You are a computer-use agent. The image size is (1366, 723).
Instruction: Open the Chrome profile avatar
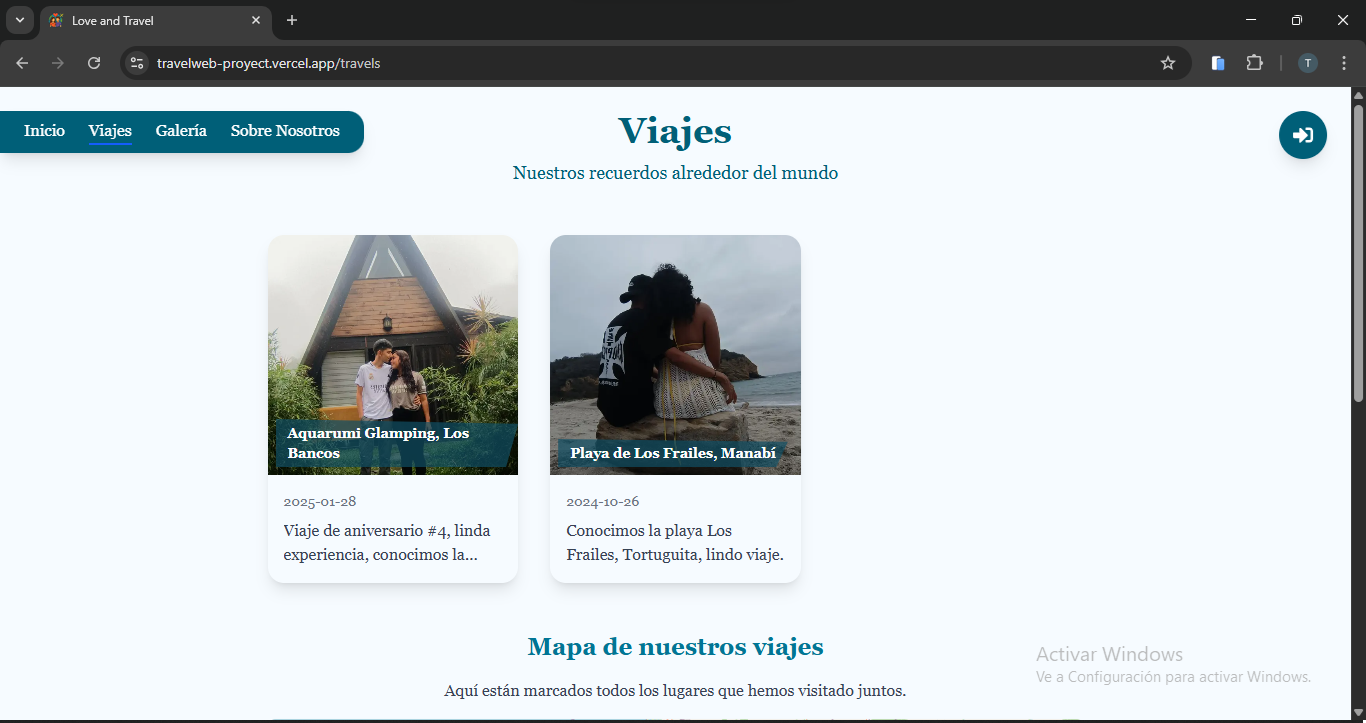coord(1307,63)
